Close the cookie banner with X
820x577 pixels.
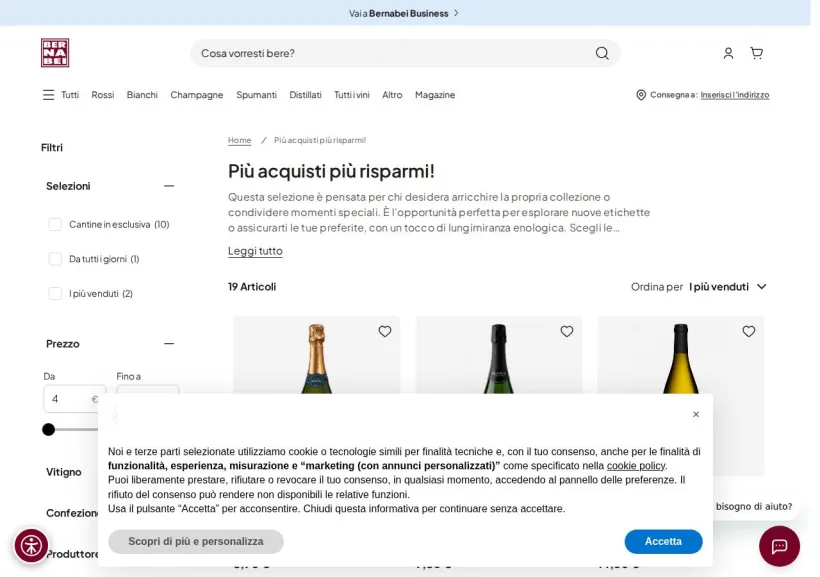point(696,414)
